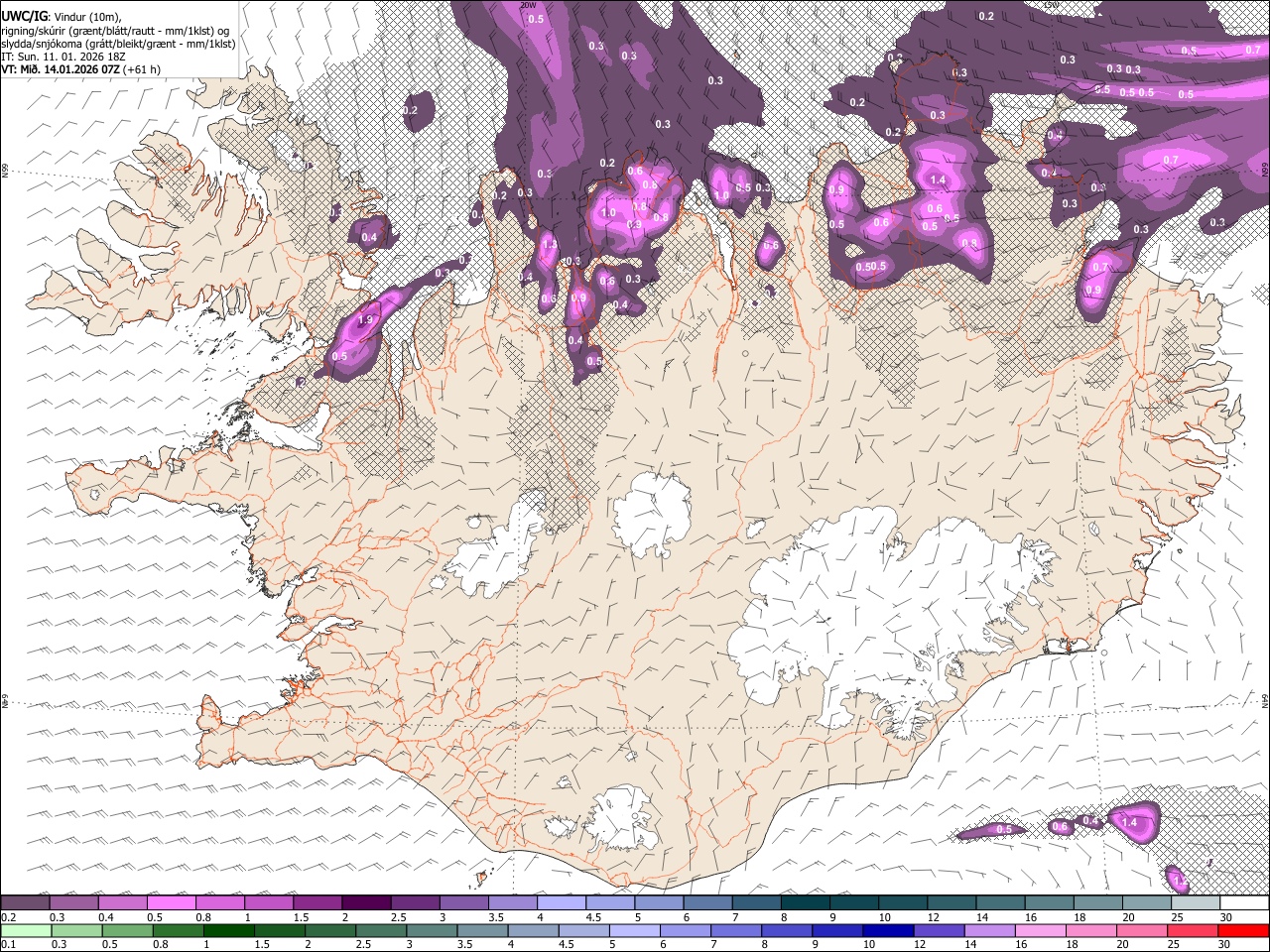Click the top-row legend swatch between 0.3 and 0.4
Screen dimensions: 1270x952
(x=73, y=902)
